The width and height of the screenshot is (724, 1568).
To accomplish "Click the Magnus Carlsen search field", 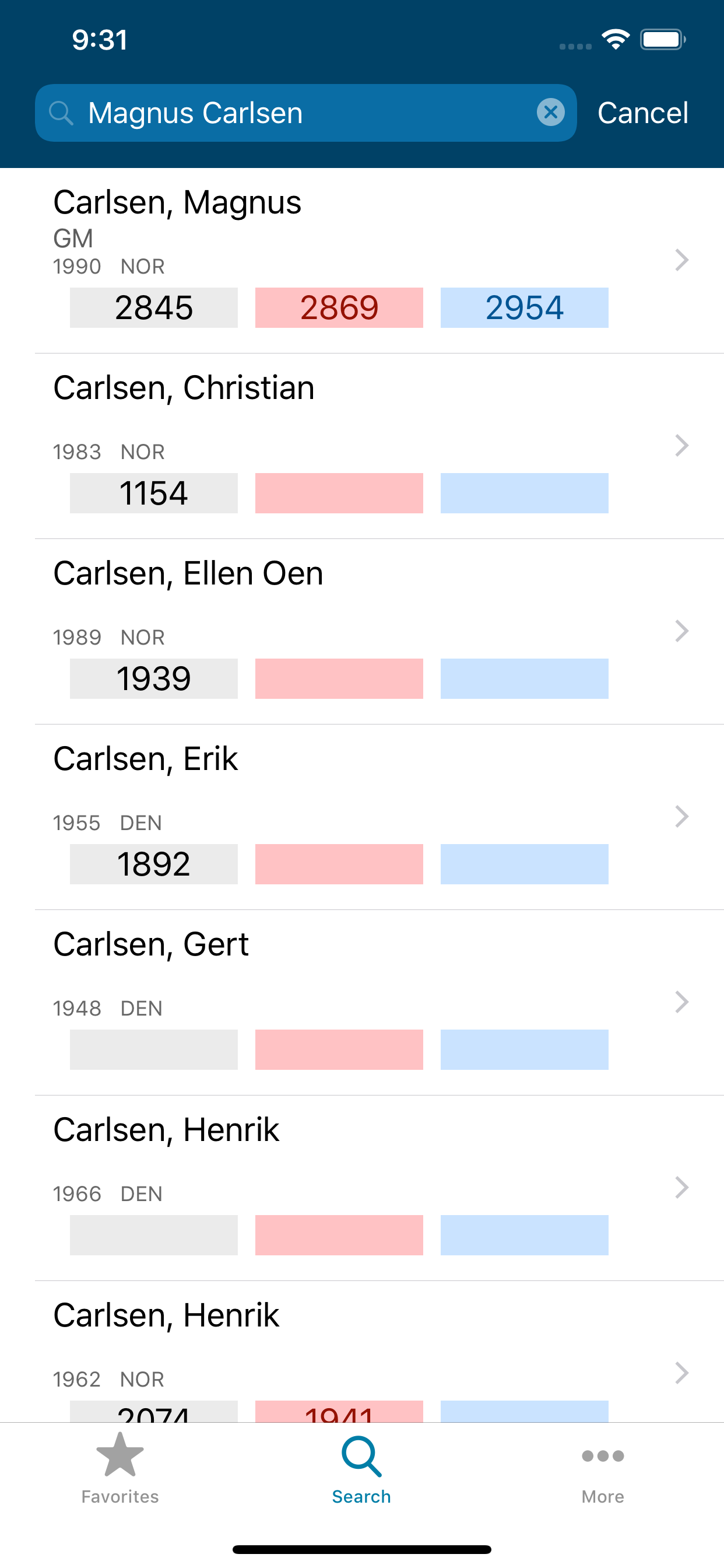I will 304,113.
